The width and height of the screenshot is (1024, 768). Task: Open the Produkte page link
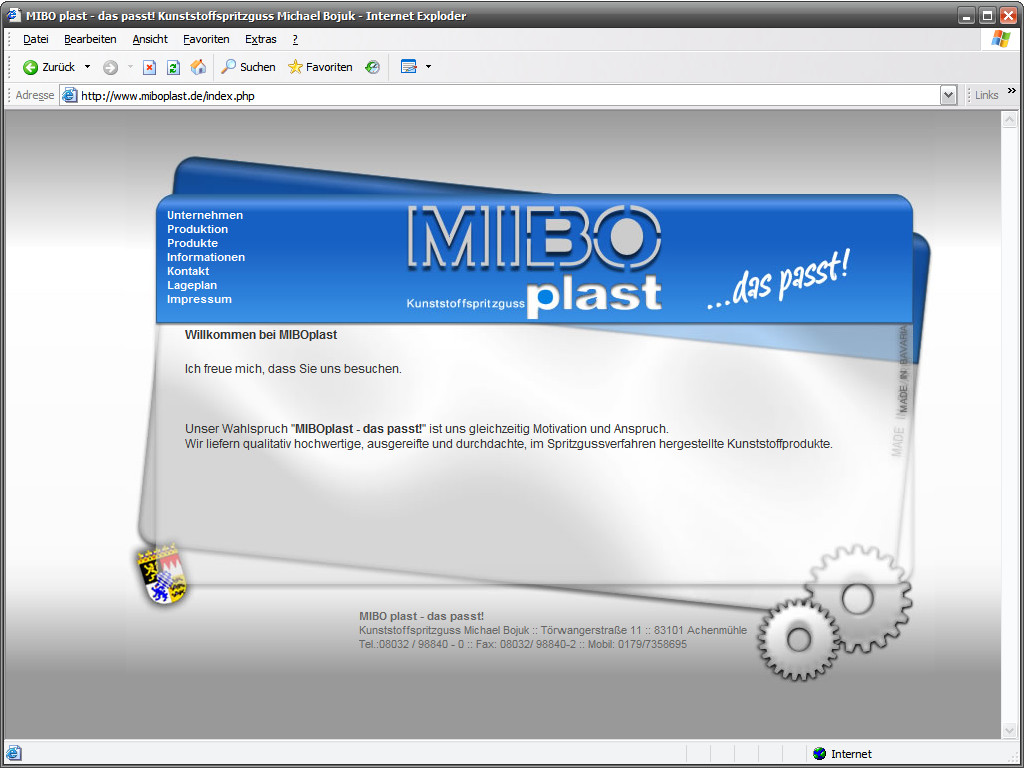point(192,243)
